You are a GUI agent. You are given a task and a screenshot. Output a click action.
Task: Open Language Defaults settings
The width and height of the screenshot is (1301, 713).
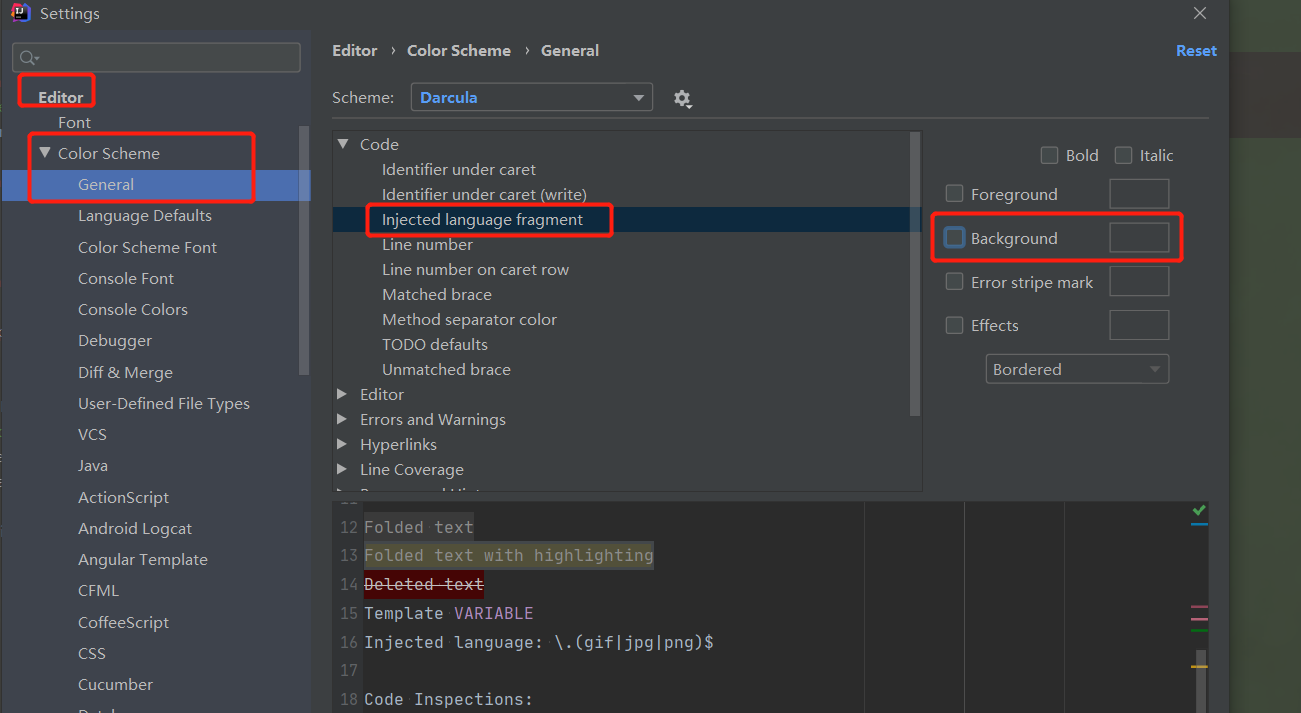145,215
